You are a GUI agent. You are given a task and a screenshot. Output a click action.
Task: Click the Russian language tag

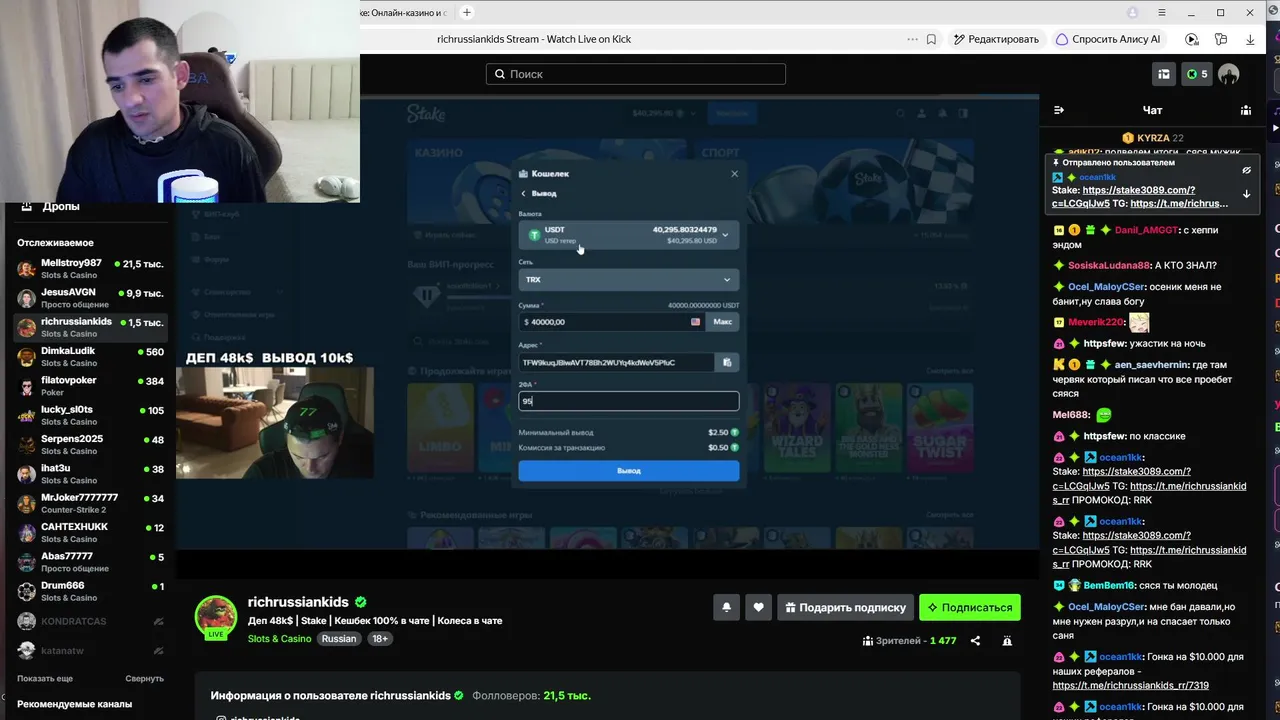338,639
